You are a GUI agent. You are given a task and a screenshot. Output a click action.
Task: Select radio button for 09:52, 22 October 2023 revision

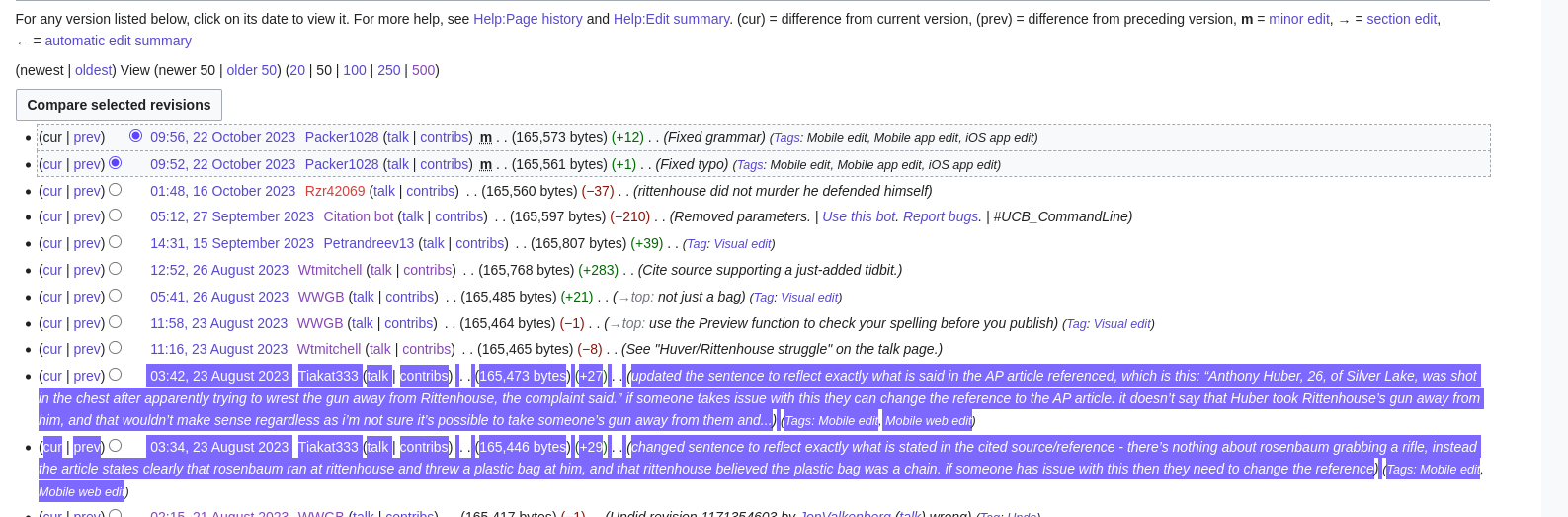pyautogui.click(x=116, y=163)
